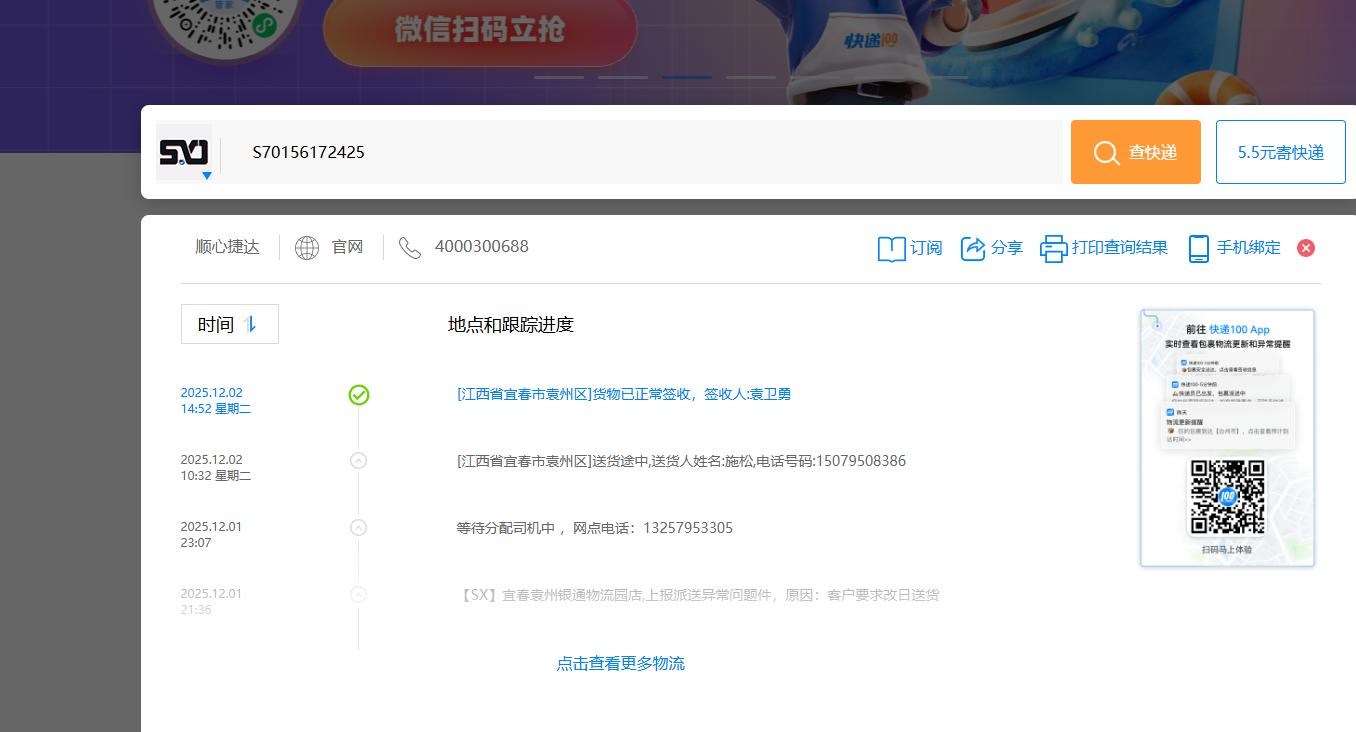Click the 微信扫码立抢 banner button

(x=480, y=30)
